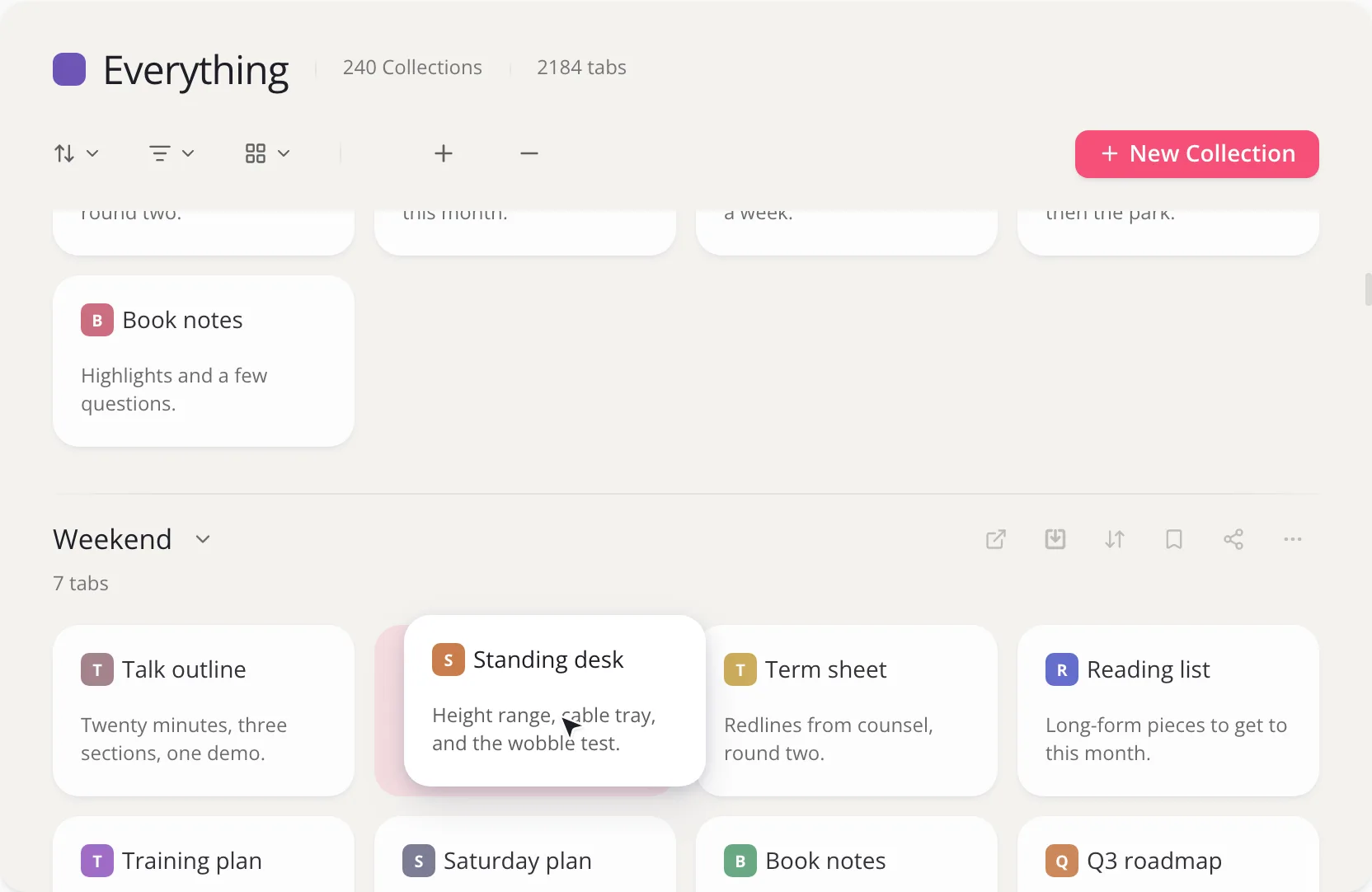Click the S icon on Standing desk

point(449,660)
